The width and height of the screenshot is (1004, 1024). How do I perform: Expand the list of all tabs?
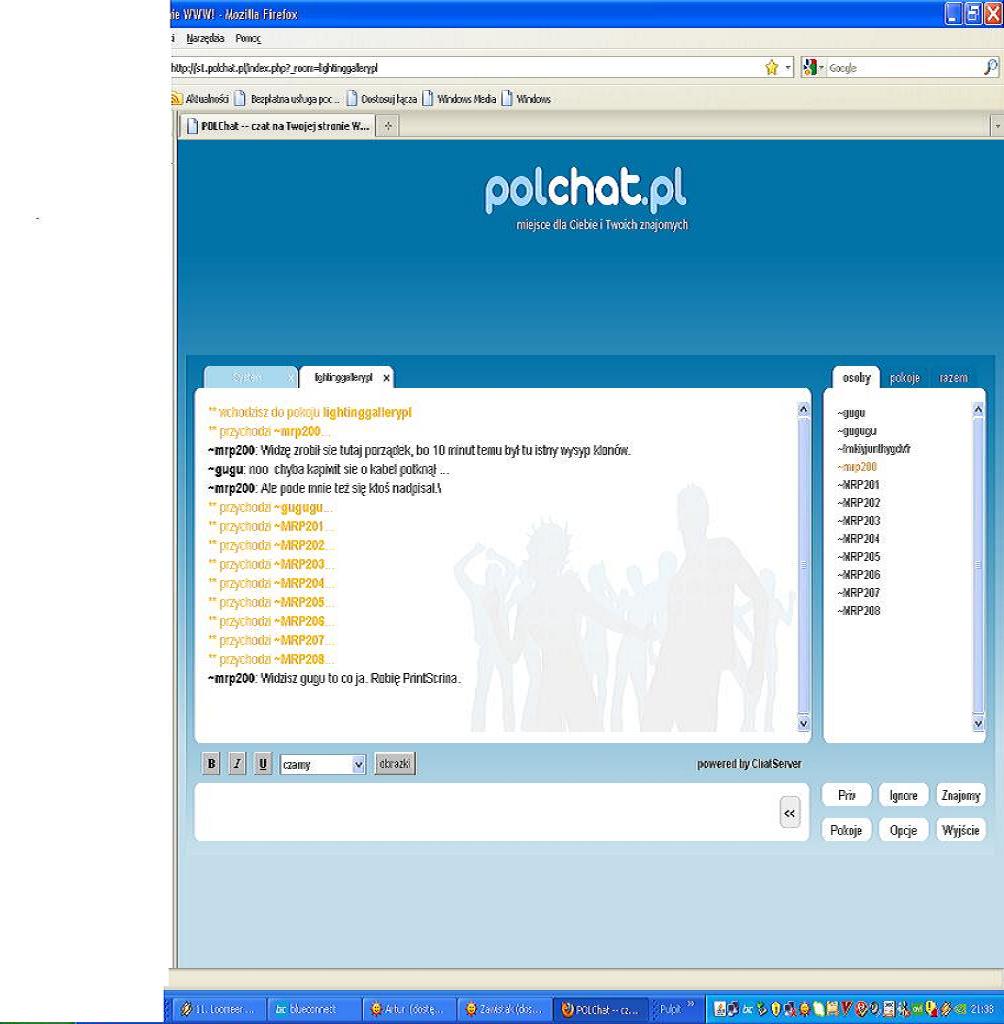click(x=997, y=126)
